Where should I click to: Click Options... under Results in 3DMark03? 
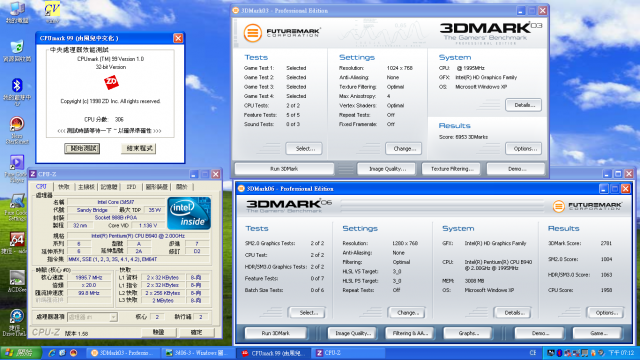coord(524,149)
